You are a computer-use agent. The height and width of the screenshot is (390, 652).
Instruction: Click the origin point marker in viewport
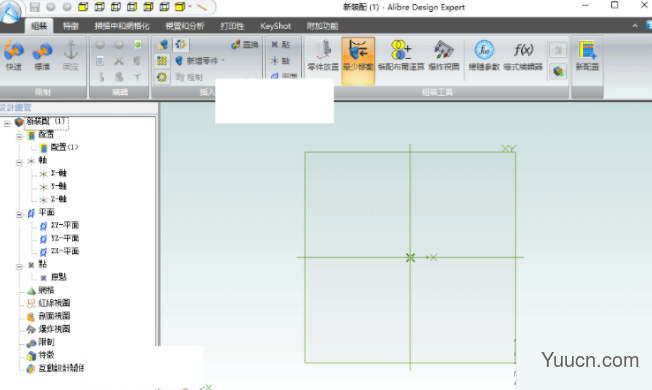(x=410, y=258)
